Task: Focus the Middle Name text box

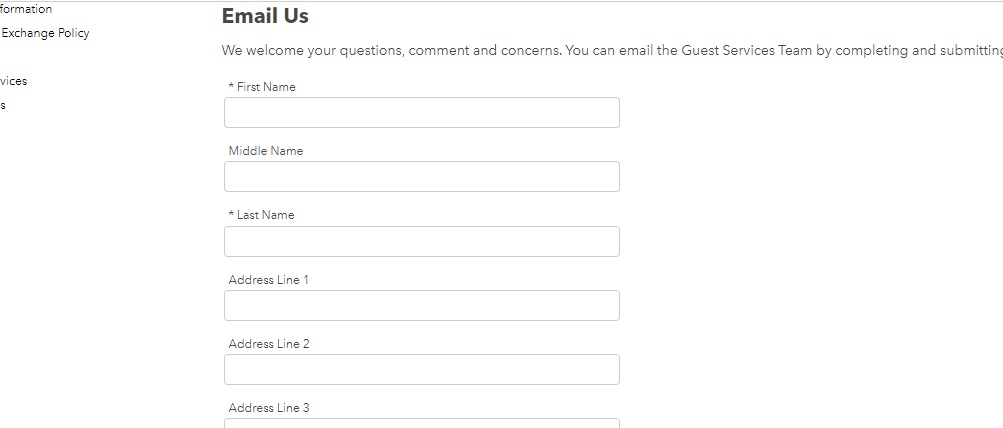Action: pyautogui.click(x=422, y=177)
